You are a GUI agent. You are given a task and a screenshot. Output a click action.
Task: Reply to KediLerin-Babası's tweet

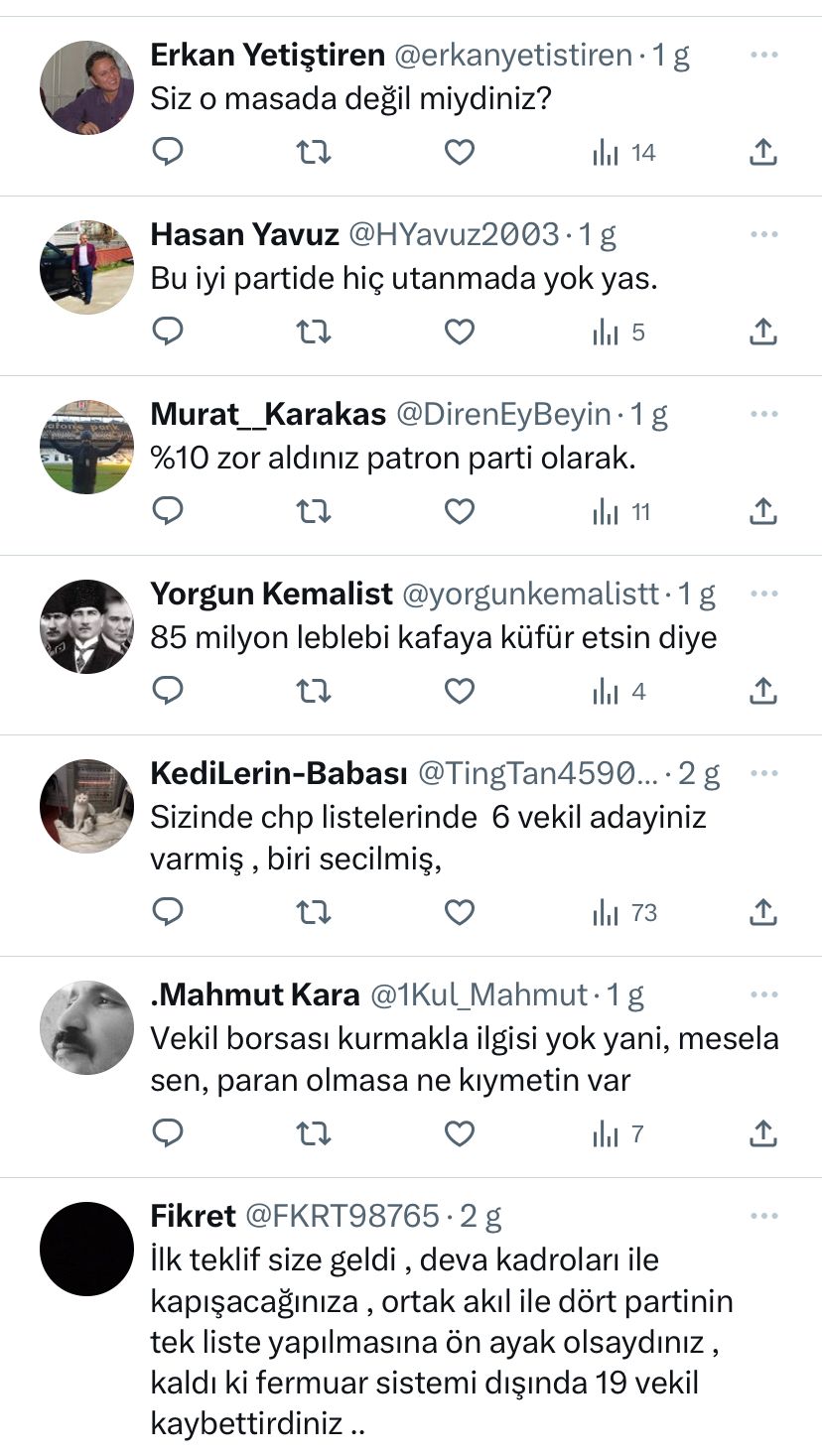coord(168,912)
